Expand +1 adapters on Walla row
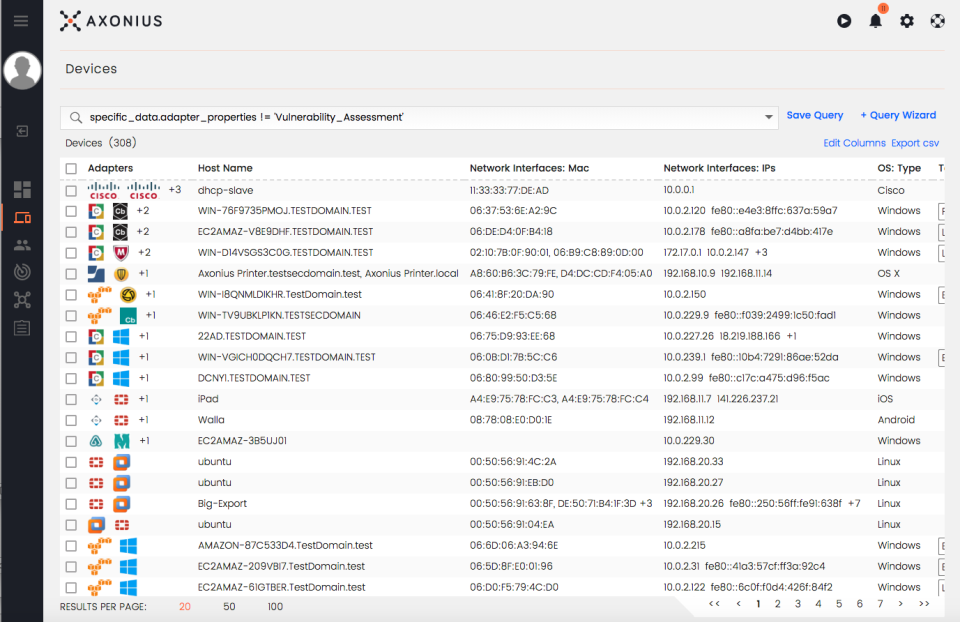Screen dimensions: 960x622 pyautogui.click(x=144, y=420)
